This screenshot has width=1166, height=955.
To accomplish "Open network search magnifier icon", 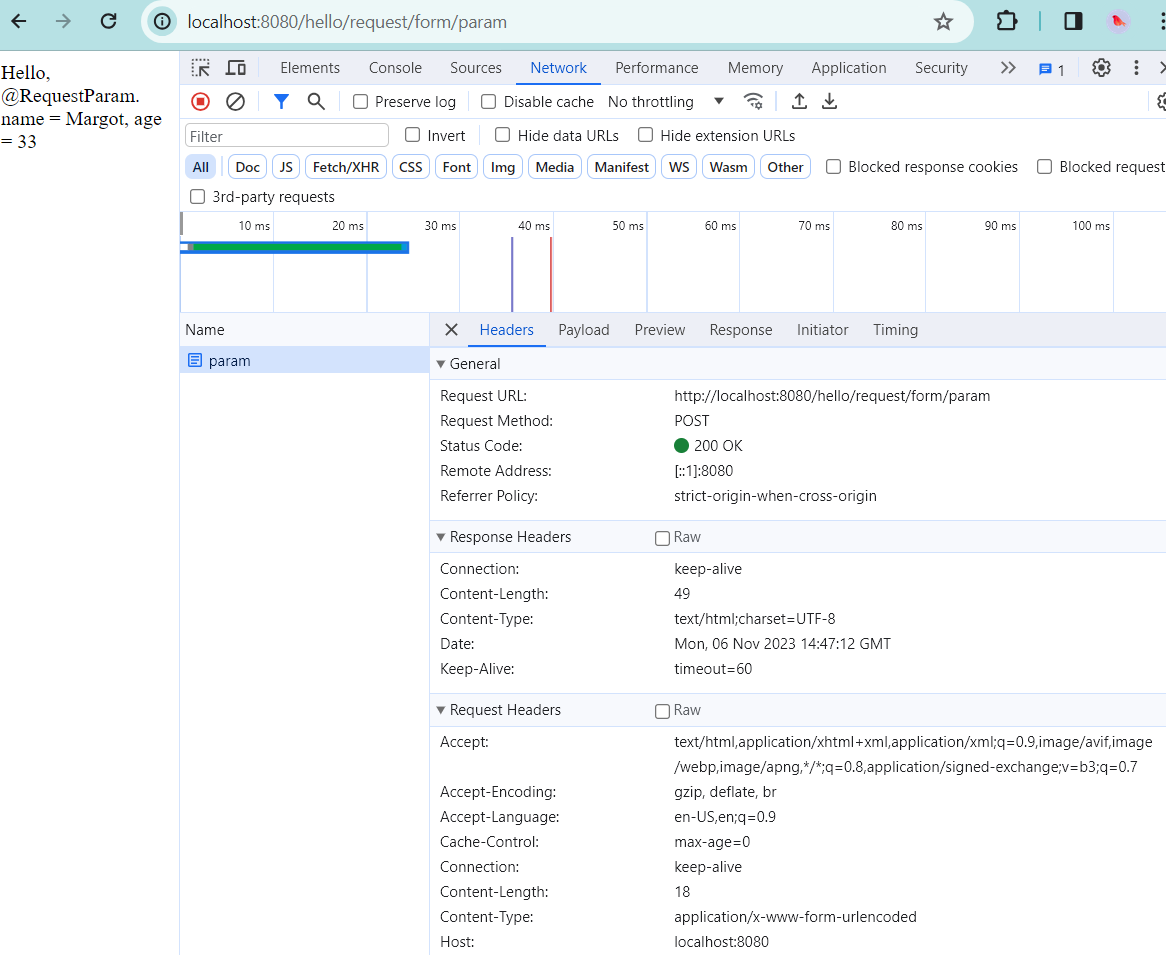I will 316,101.
